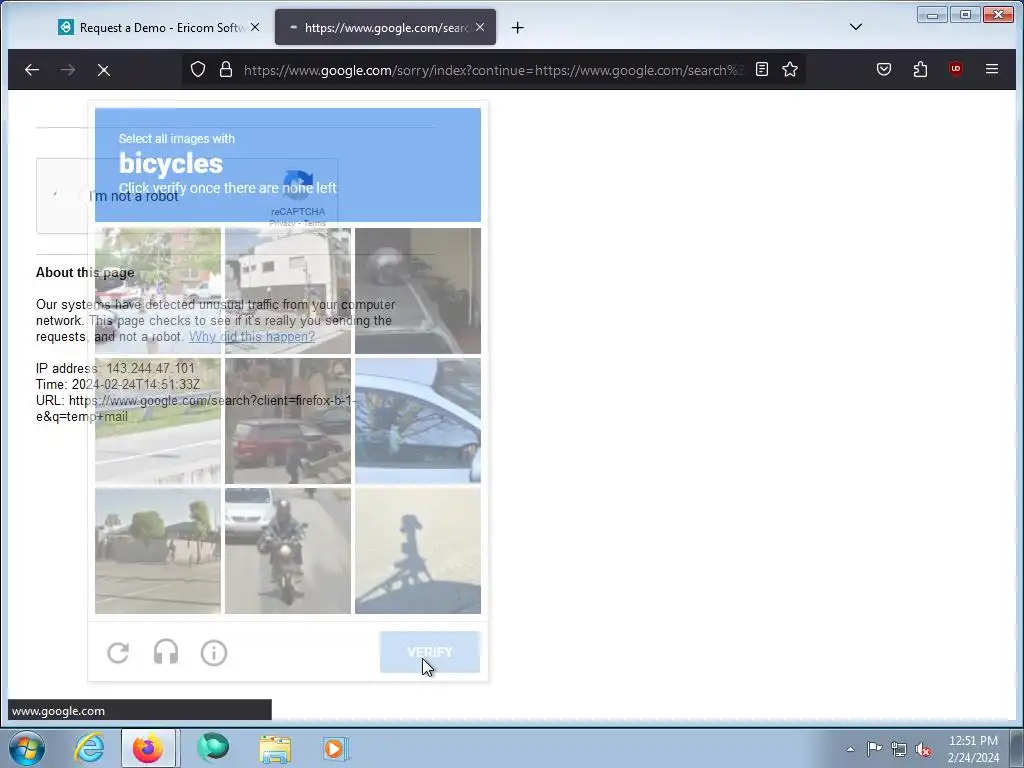Viewport: 1024px width, 768px height.
Task: Click the IP address 143.244.47.101 text
Action: tap(150, 368)
